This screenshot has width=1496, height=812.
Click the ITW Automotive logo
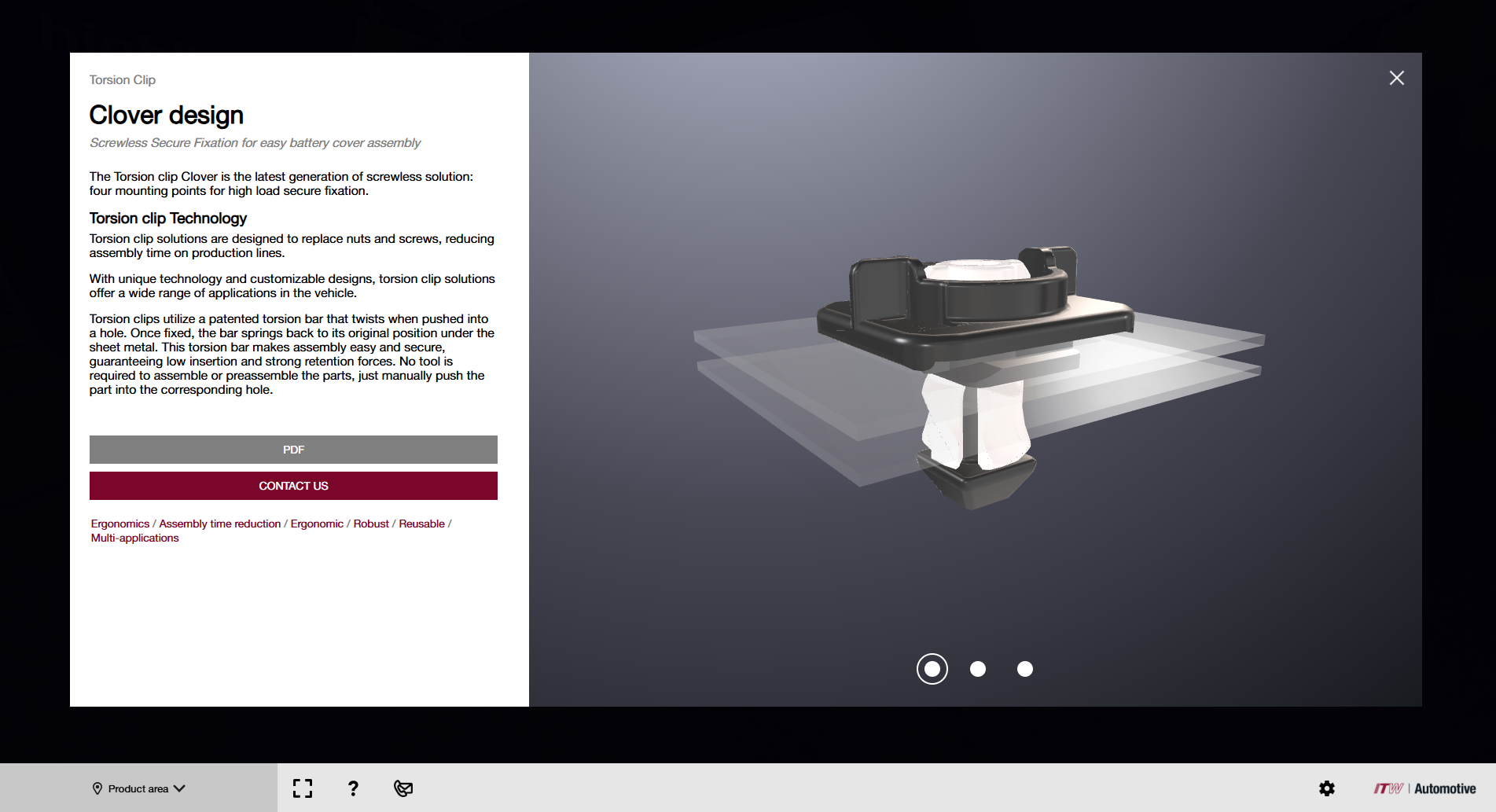click(x=1424, y=788)
